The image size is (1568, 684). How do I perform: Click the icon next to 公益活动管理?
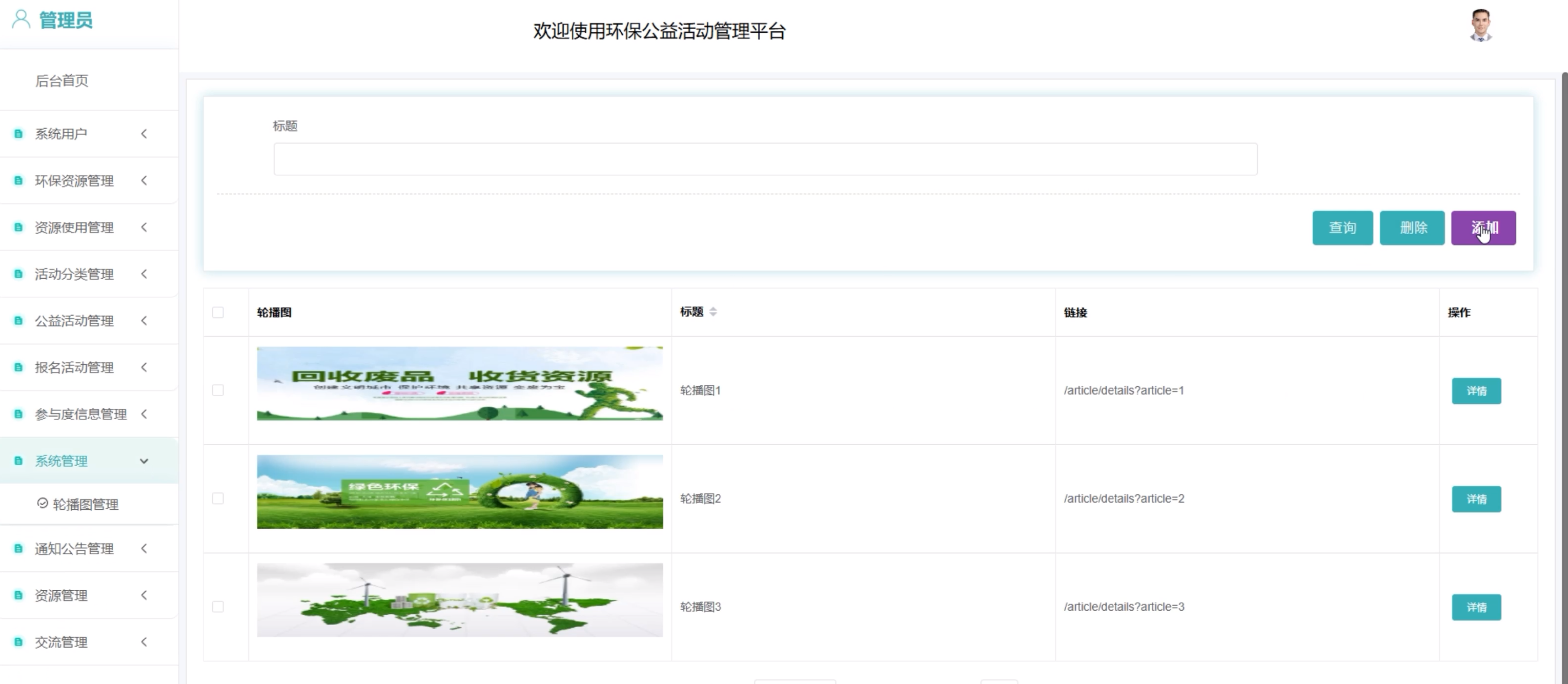pos(18,321)
